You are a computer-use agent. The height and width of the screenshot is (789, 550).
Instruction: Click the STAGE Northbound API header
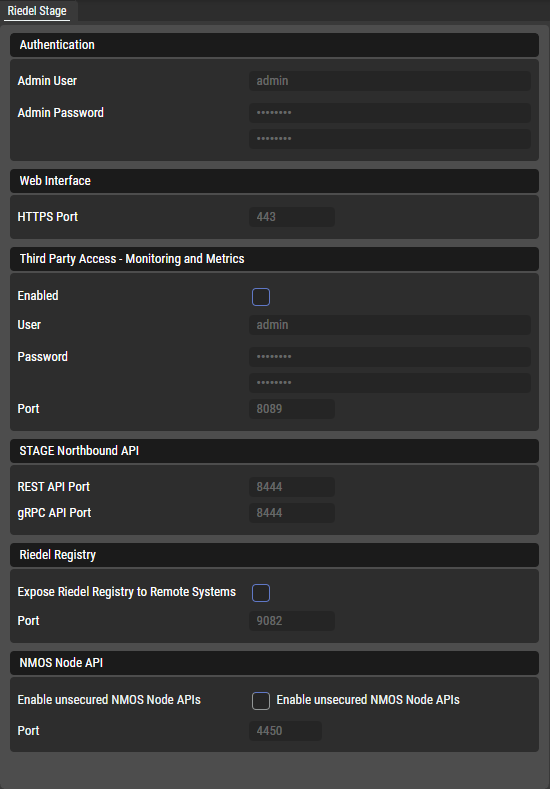point(274,451)
